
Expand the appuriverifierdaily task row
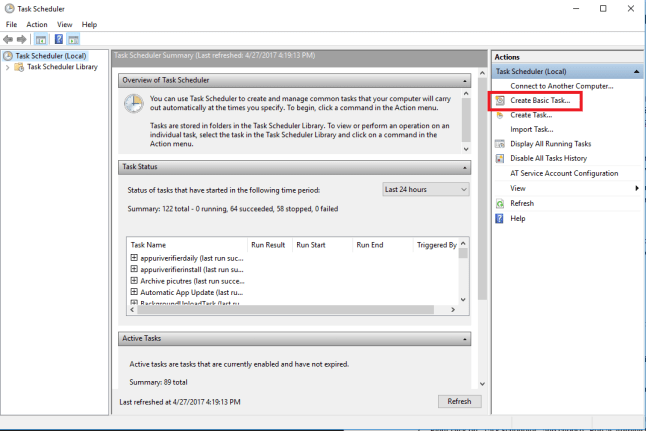coord(134,258)
